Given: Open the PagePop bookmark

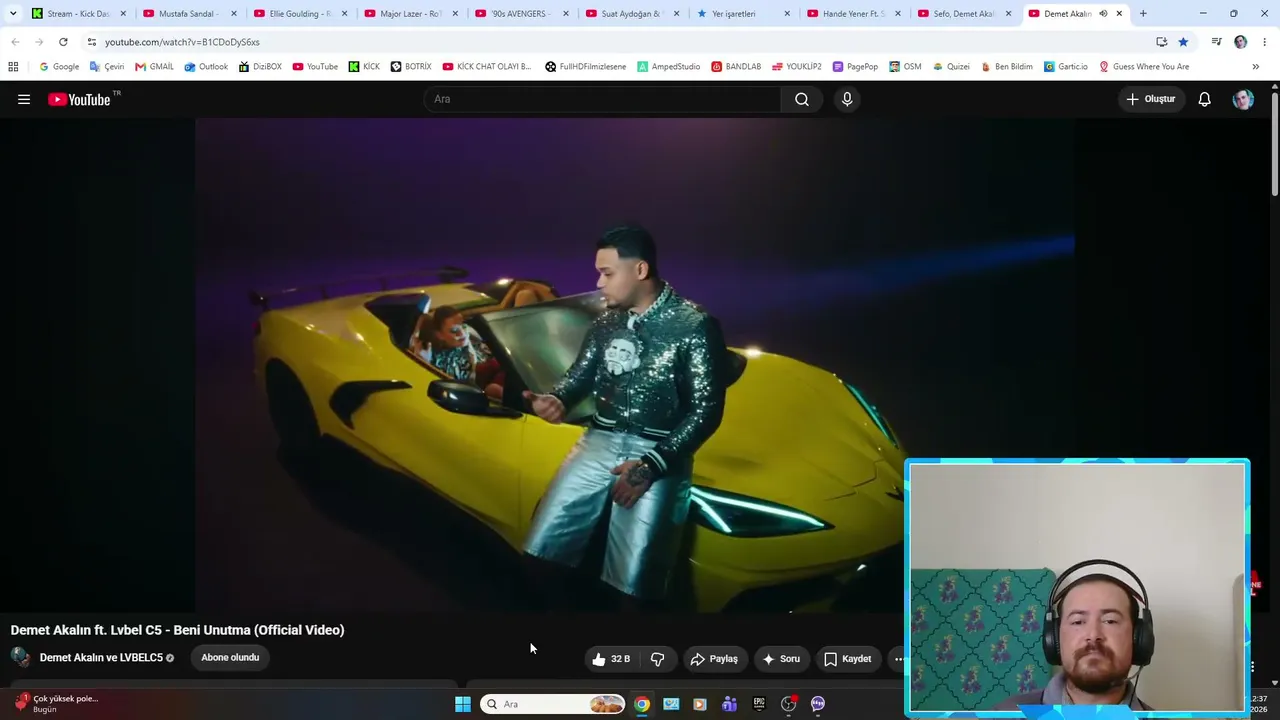Looking at the screenshot, I should 855,67.
